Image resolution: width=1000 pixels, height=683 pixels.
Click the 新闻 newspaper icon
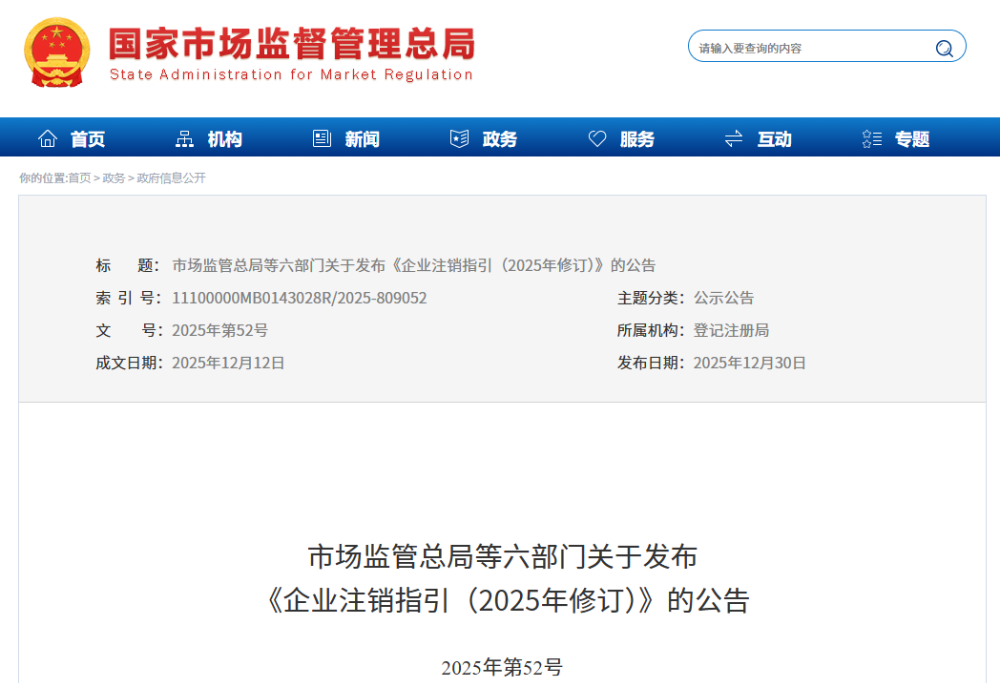coord(320,138)
